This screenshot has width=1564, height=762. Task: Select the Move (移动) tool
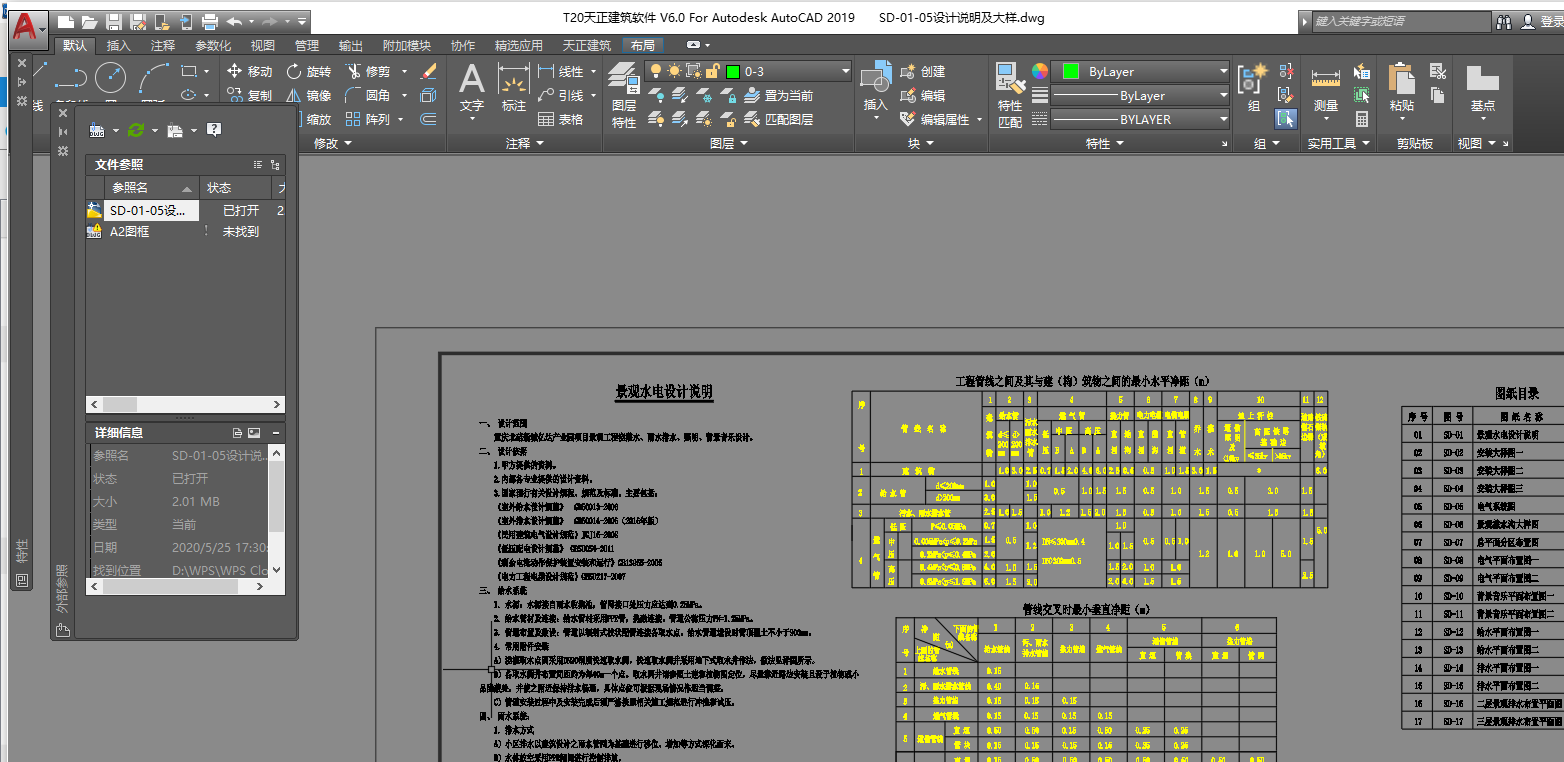(x=250, y=71)
